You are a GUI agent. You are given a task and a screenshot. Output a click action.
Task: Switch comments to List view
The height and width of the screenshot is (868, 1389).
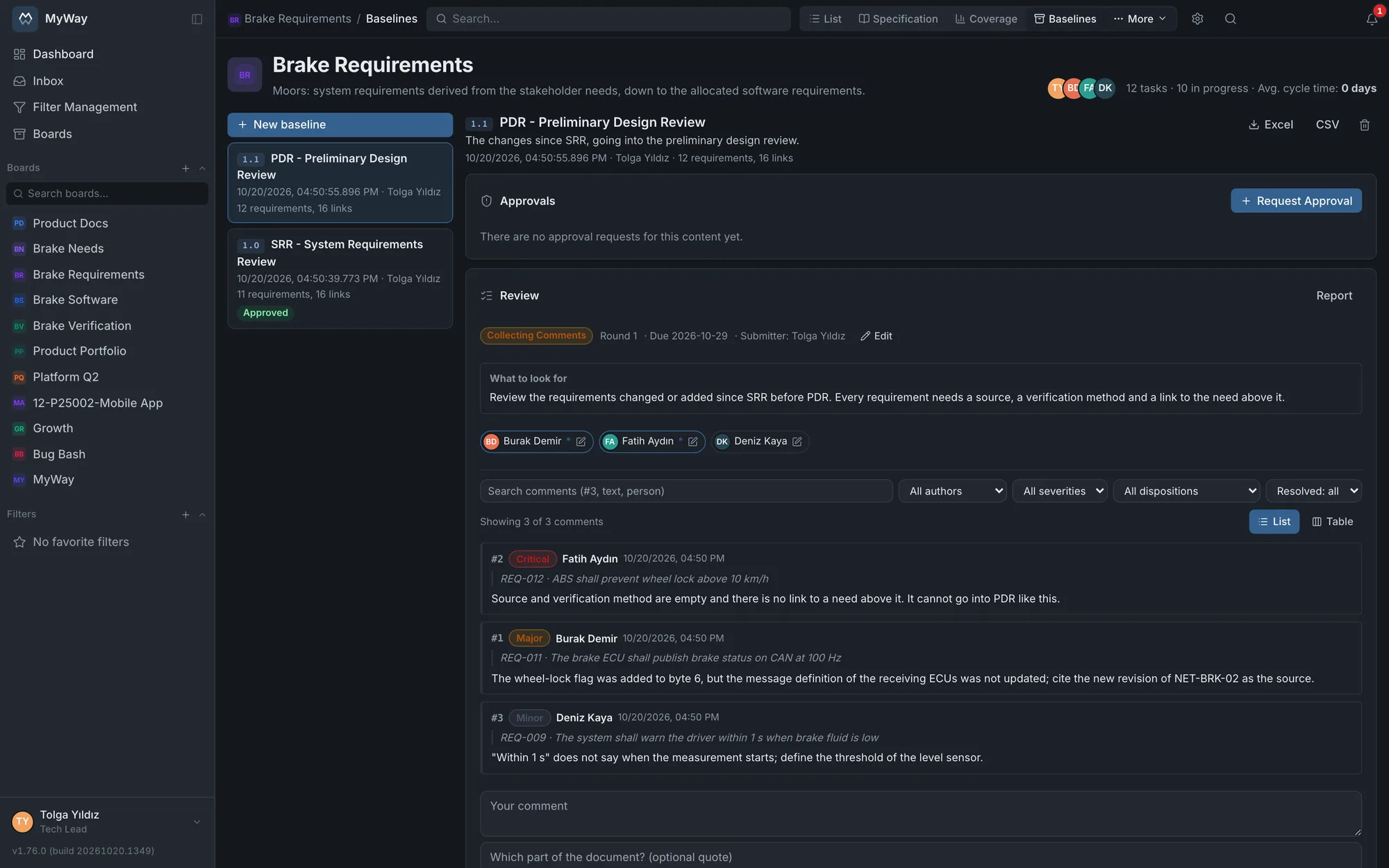[x=1274, y=521]
